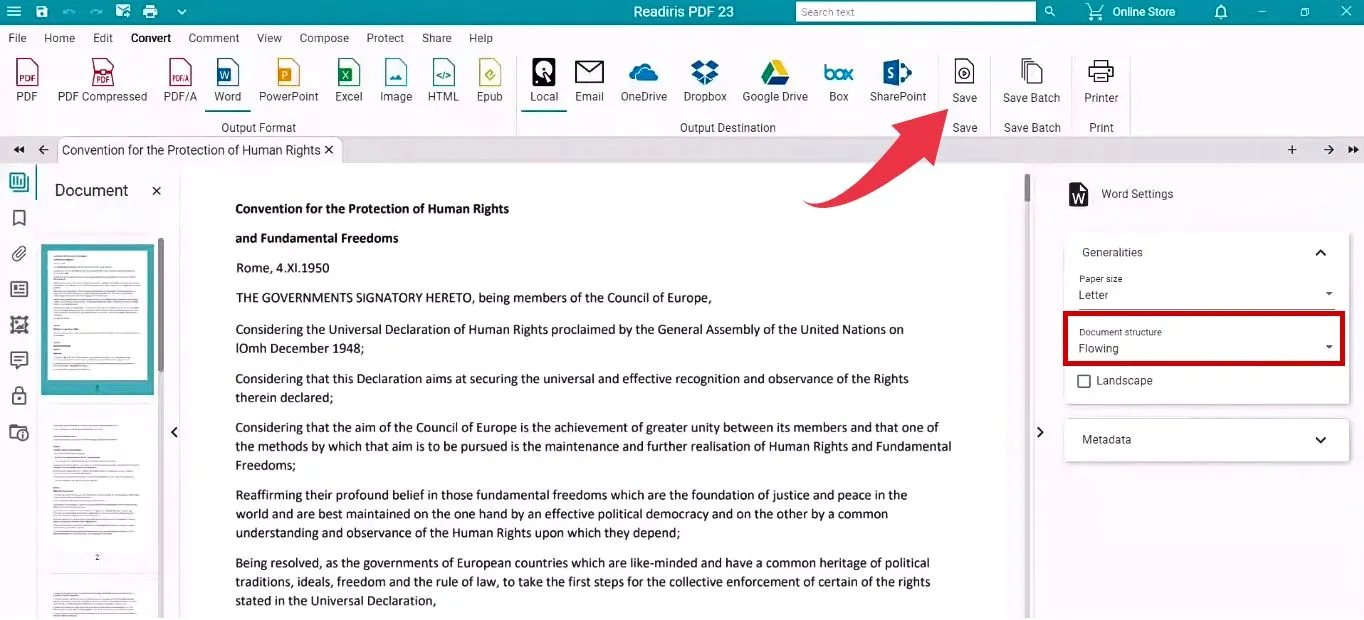Screen dimensions: 1364x620
Task: Open quick access toolbar dropdown arrow
Action: (181, 12)
